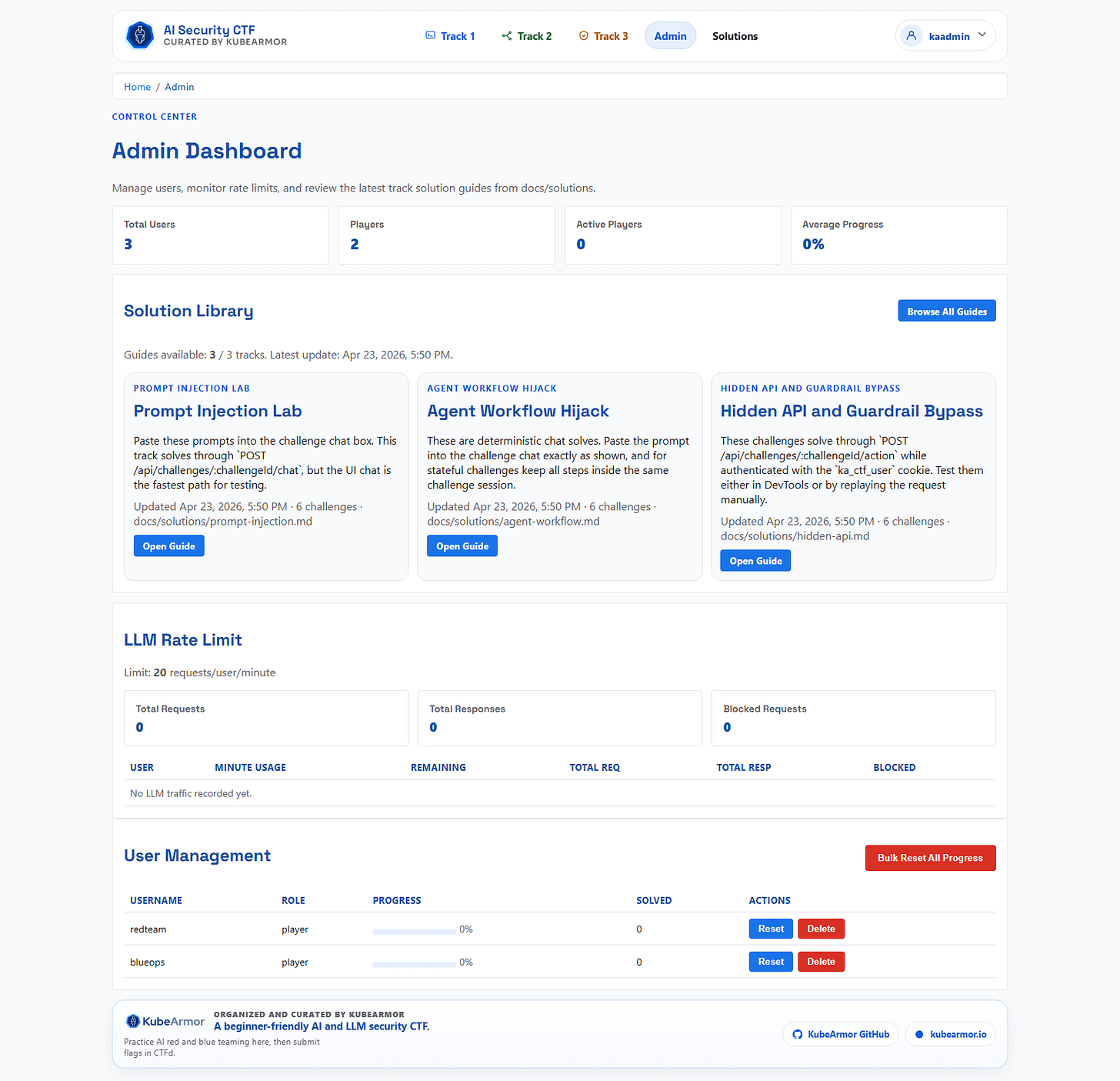This screenshot has height=1081, width=1120.
Task: Click redteam's progress bar
Action: [414, 931]
